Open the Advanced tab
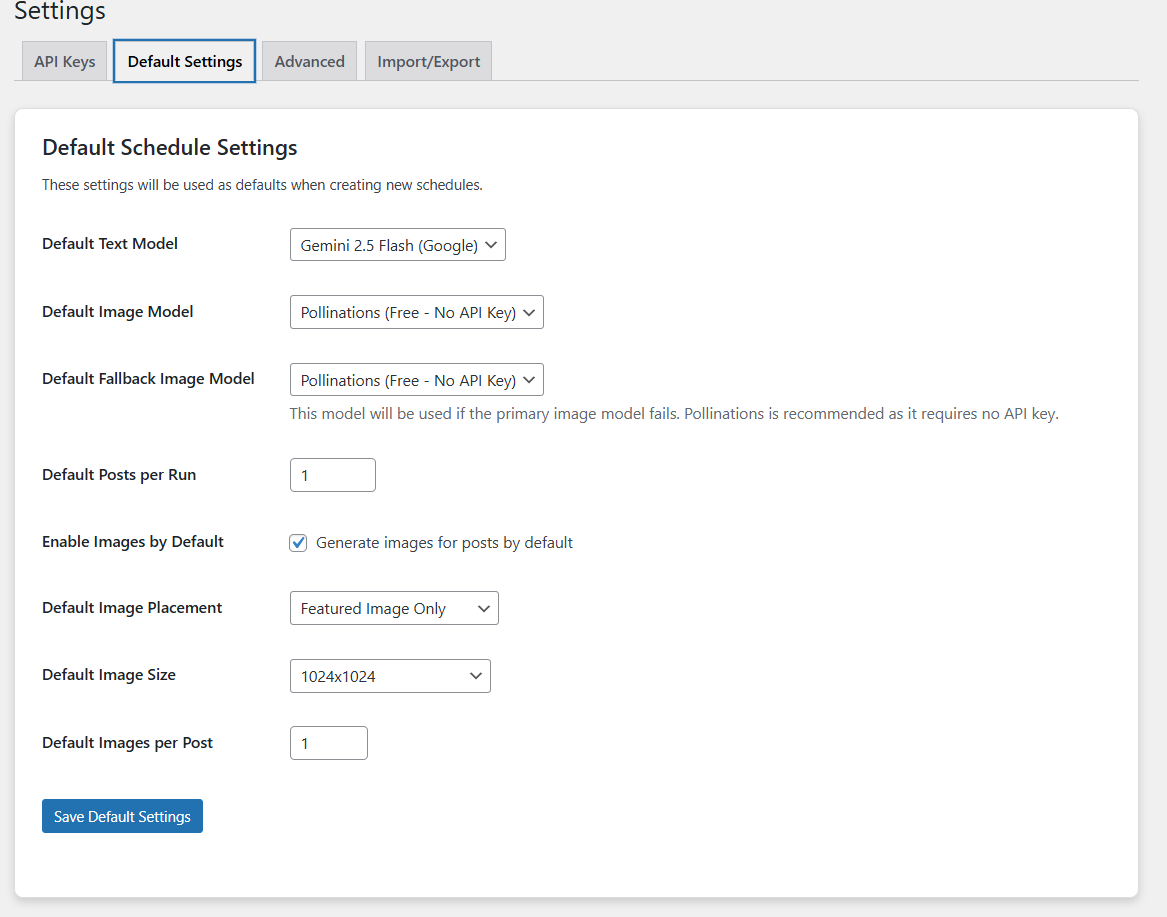 pyautogui.click(x=309, y=61)
